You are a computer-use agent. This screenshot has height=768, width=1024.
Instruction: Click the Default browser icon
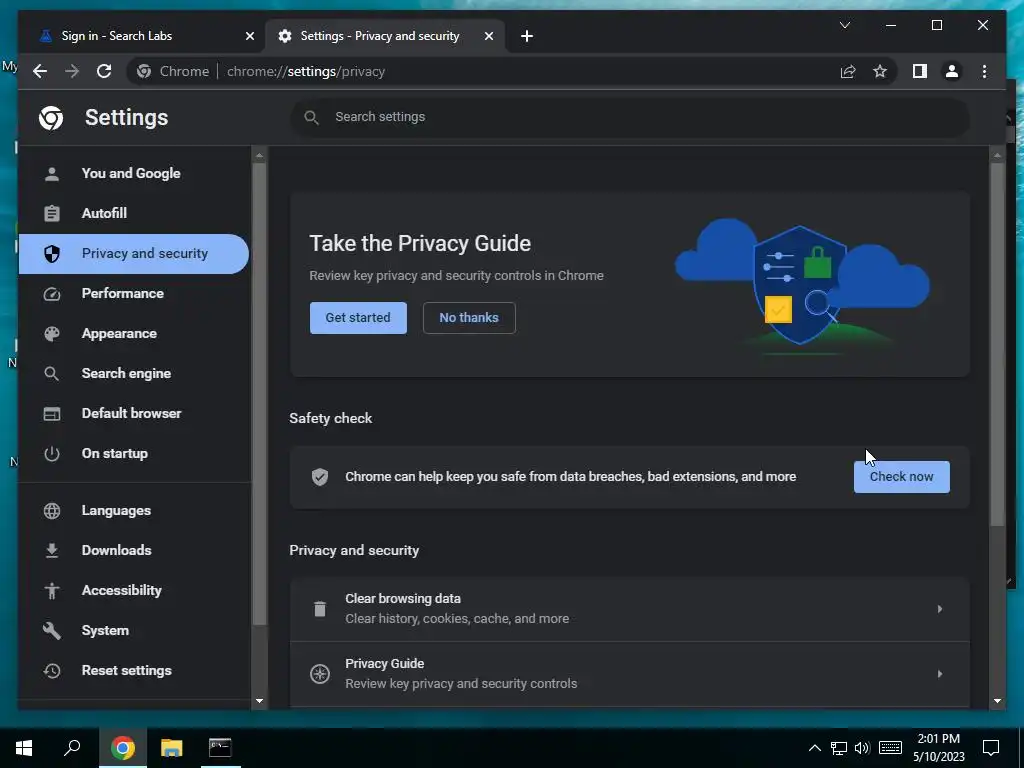[x=52, y=413]
